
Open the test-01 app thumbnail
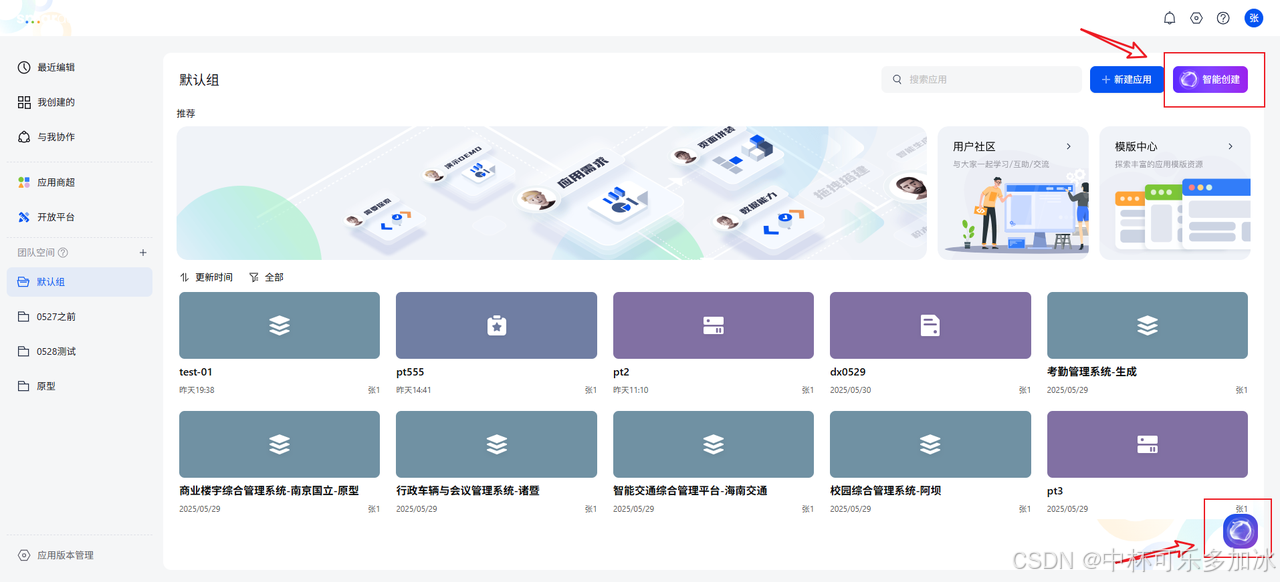coord(279,325)
